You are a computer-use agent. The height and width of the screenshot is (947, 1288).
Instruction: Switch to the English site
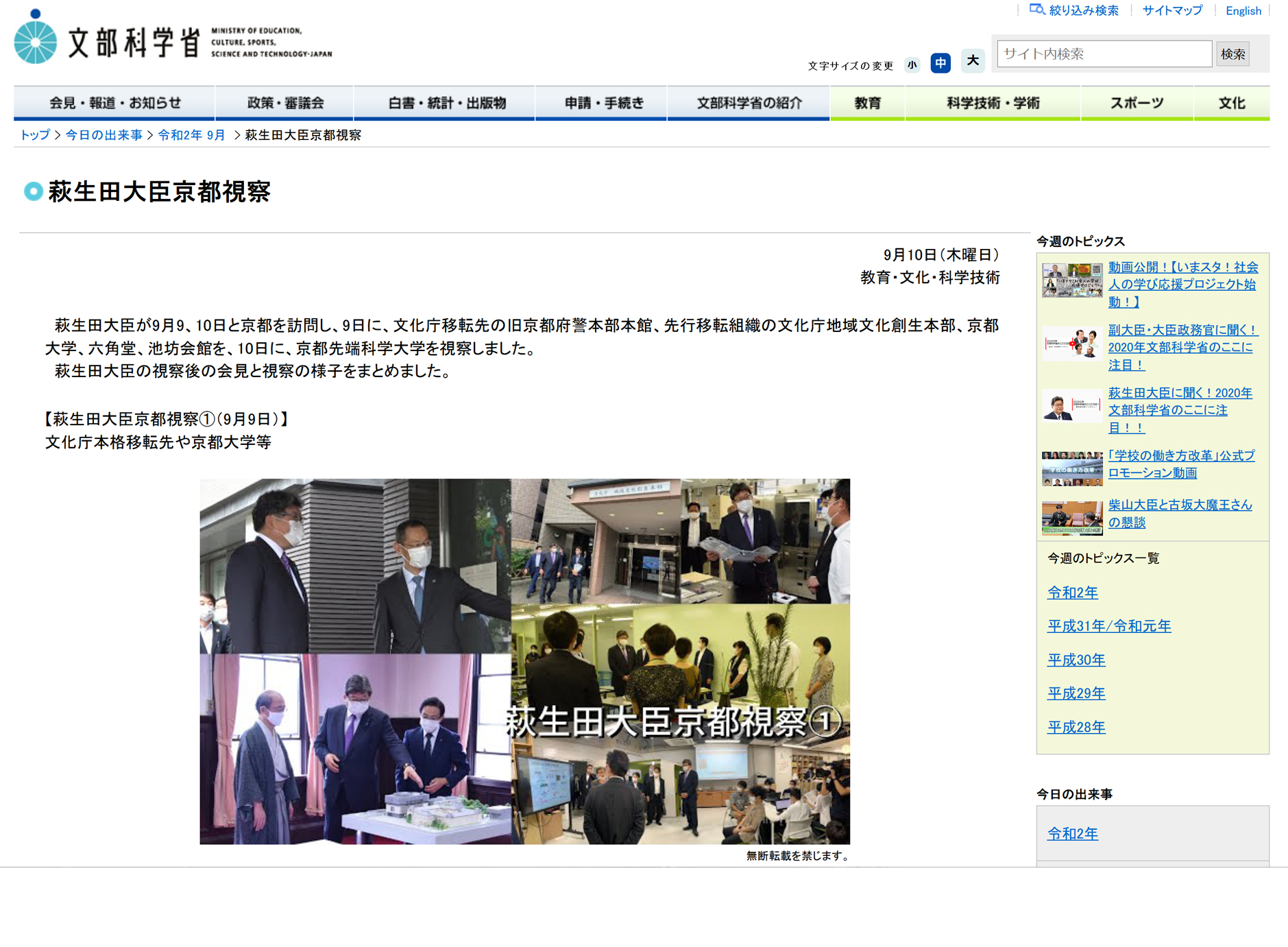(x=1243, y=10)
